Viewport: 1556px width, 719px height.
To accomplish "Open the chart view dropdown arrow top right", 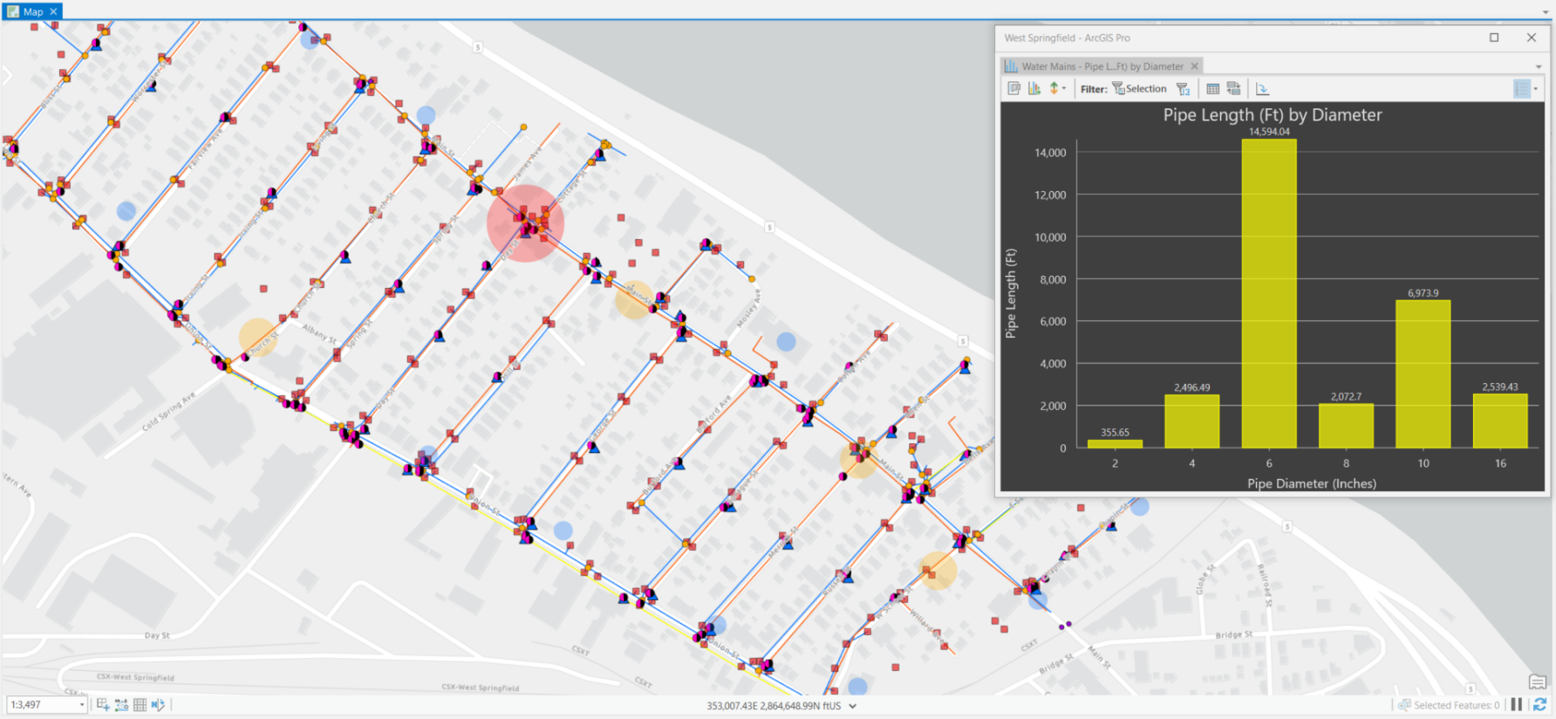I will [x=1541, y=65].
